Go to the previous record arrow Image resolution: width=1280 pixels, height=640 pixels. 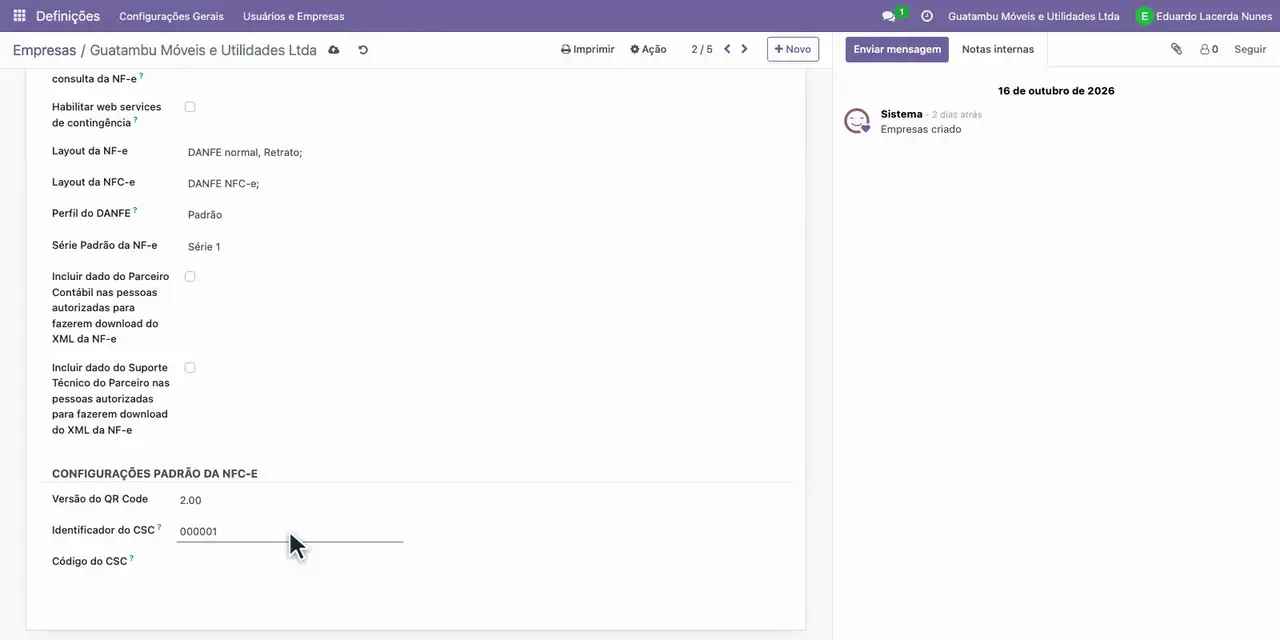click(x=727, y=49)
